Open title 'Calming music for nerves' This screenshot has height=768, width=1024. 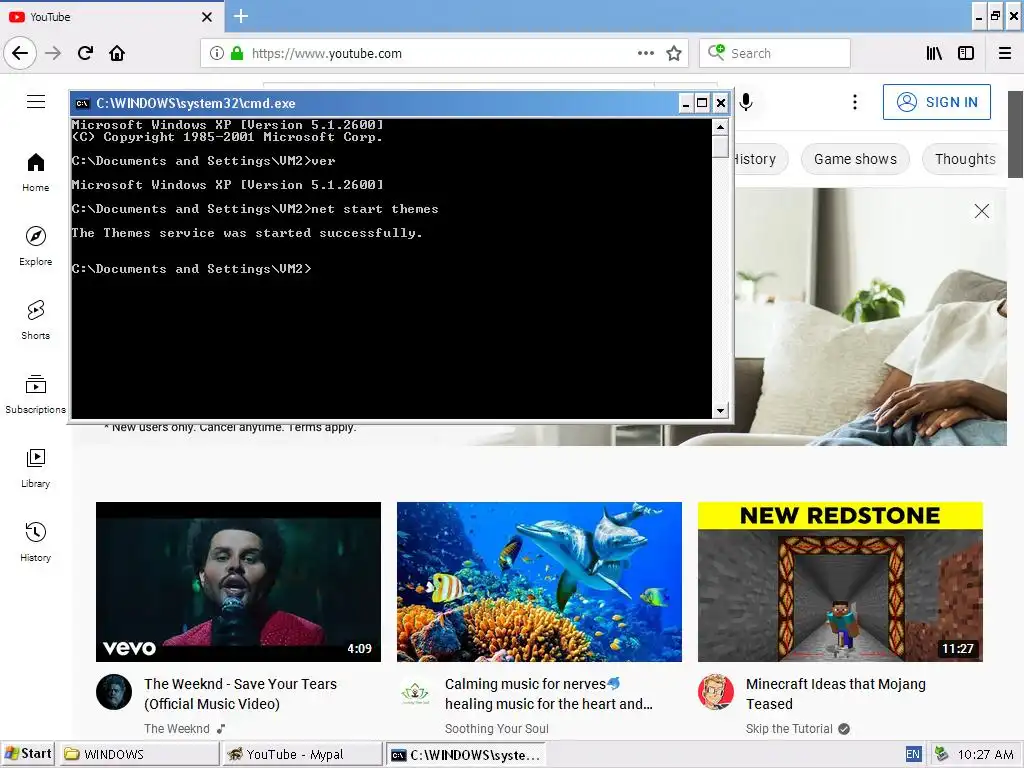[549, 694]
